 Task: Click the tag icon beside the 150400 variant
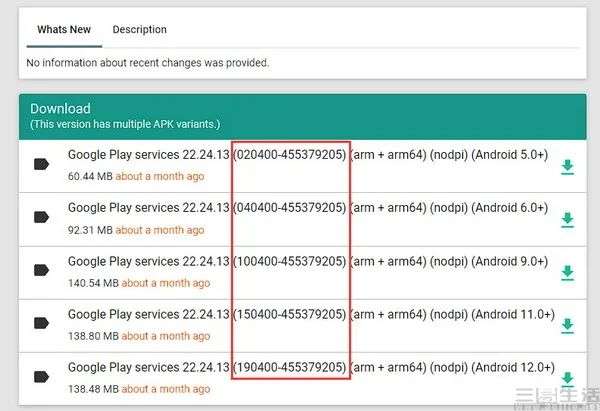[41, 323]
